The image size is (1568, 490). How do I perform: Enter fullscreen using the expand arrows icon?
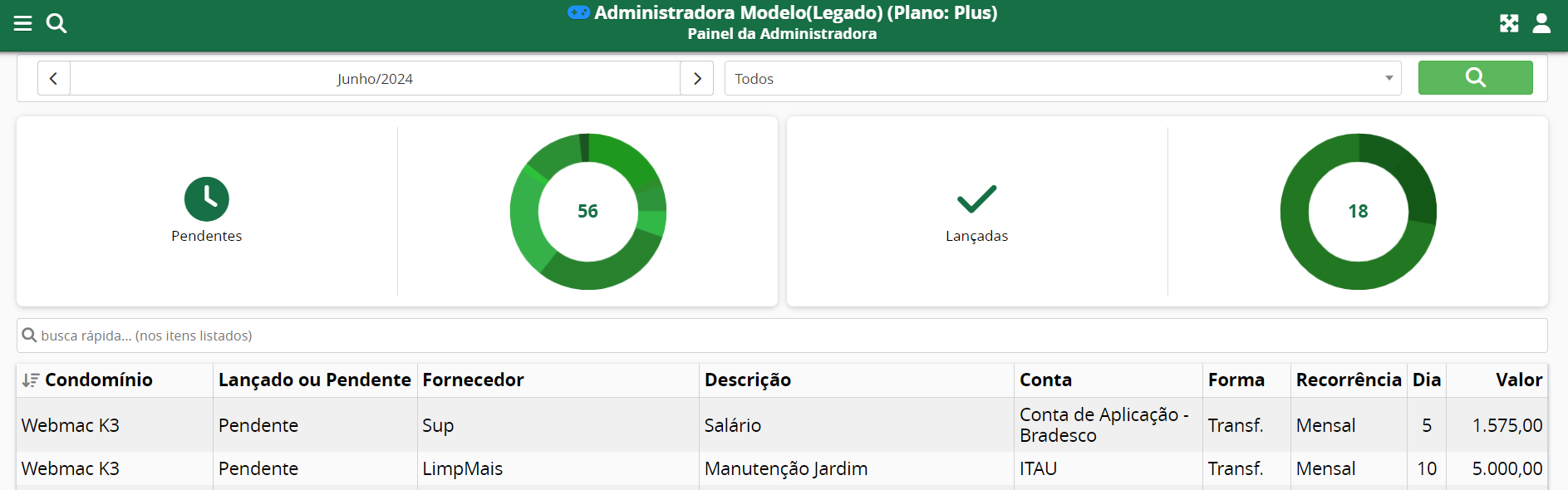click(1510, 23)
